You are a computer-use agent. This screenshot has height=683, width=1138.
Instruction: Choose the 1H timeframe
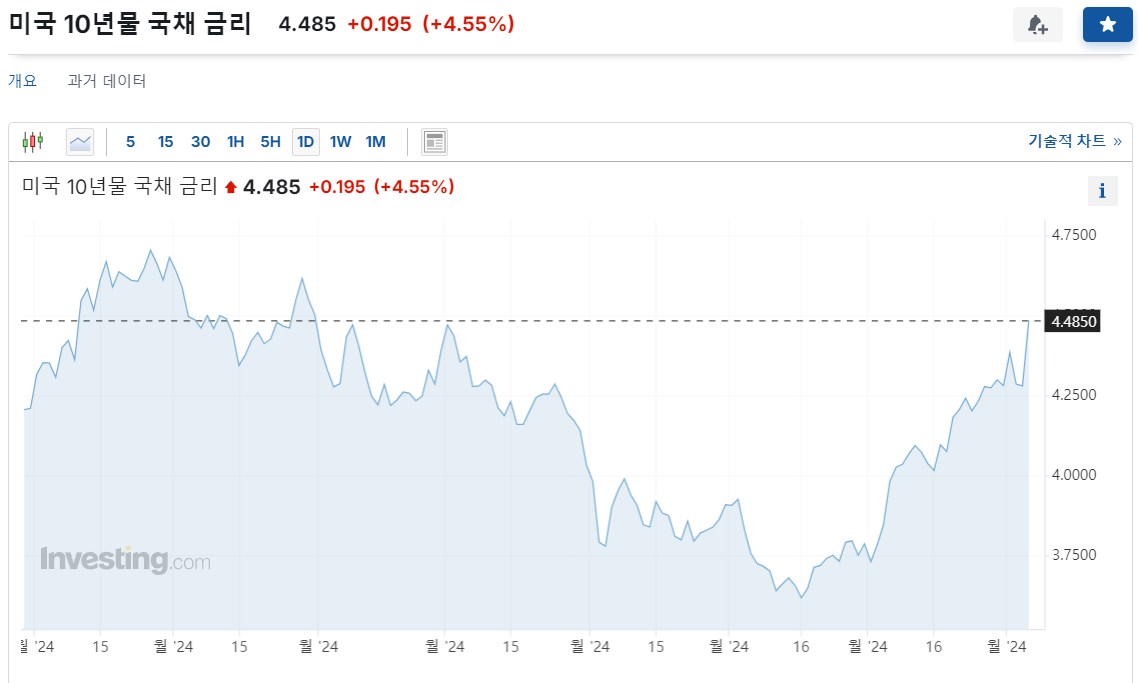tap(236, 142)
